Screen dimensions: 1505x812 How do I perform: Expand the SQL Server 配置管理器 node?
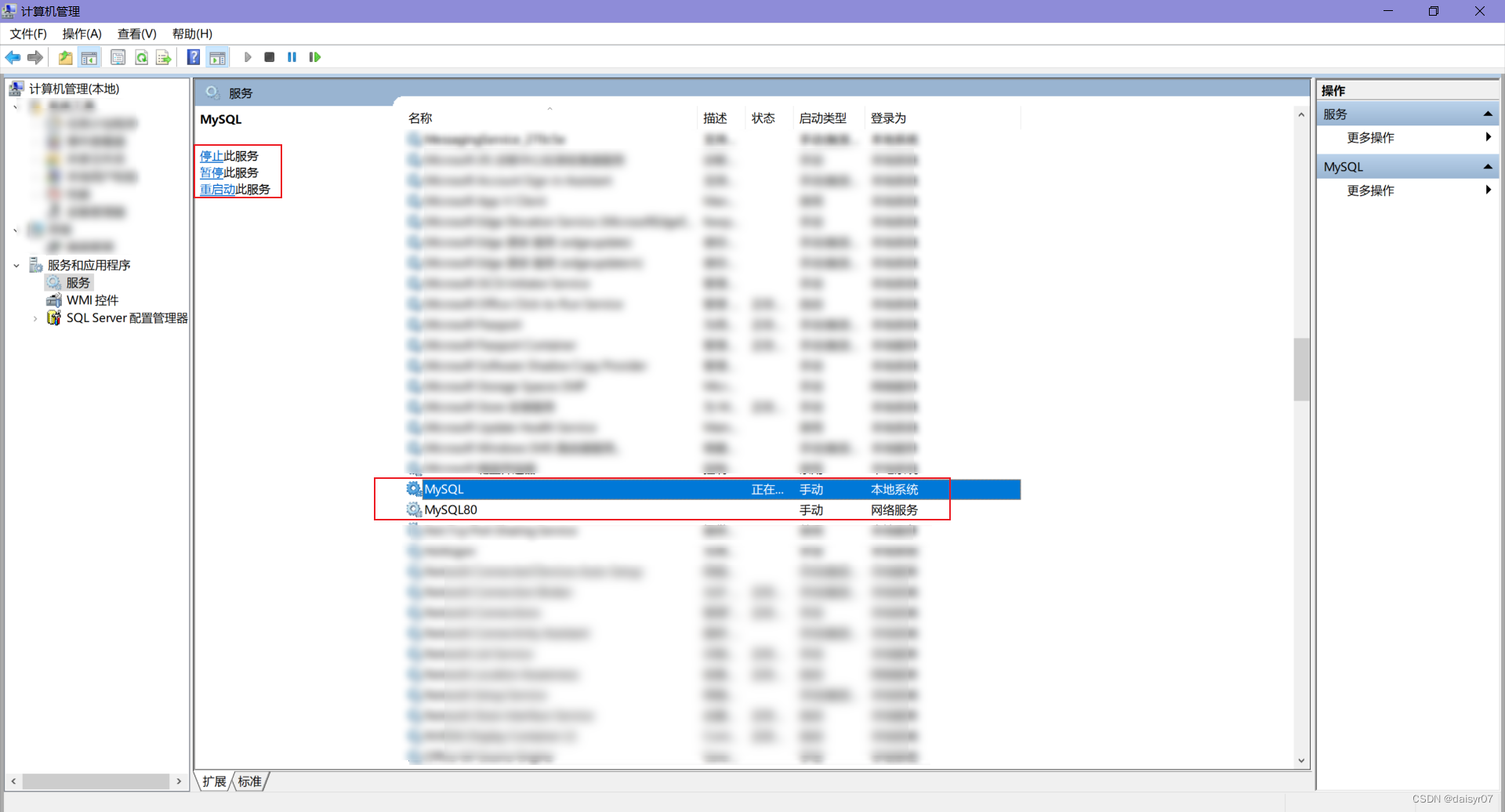point(35,318)
